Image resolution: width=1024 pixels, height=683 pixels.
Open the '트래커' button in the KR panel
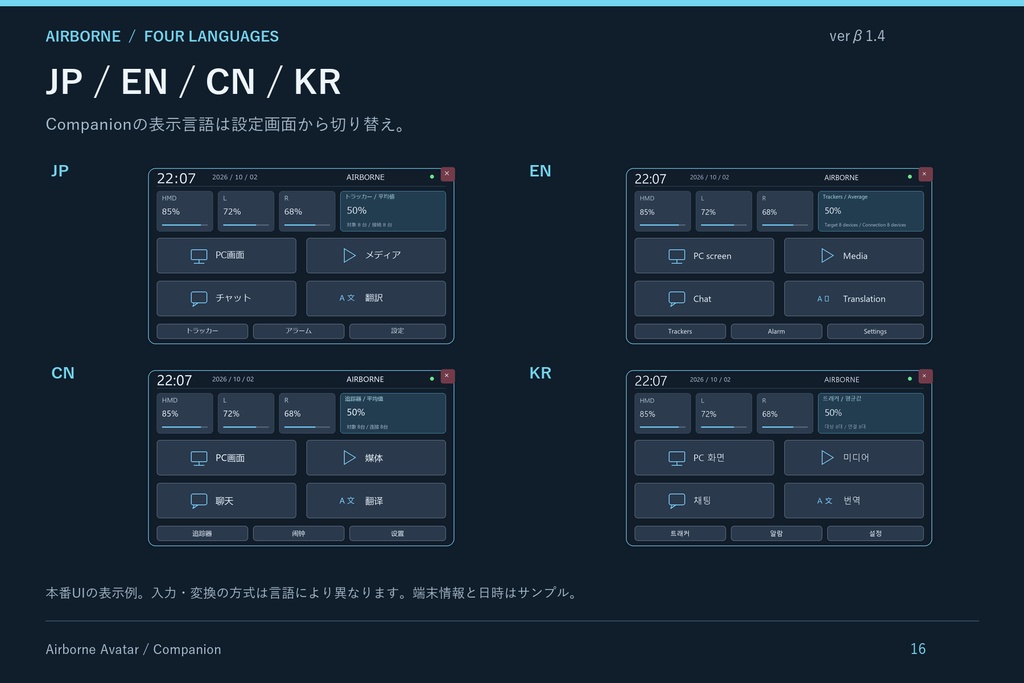(x=680, y=533)
